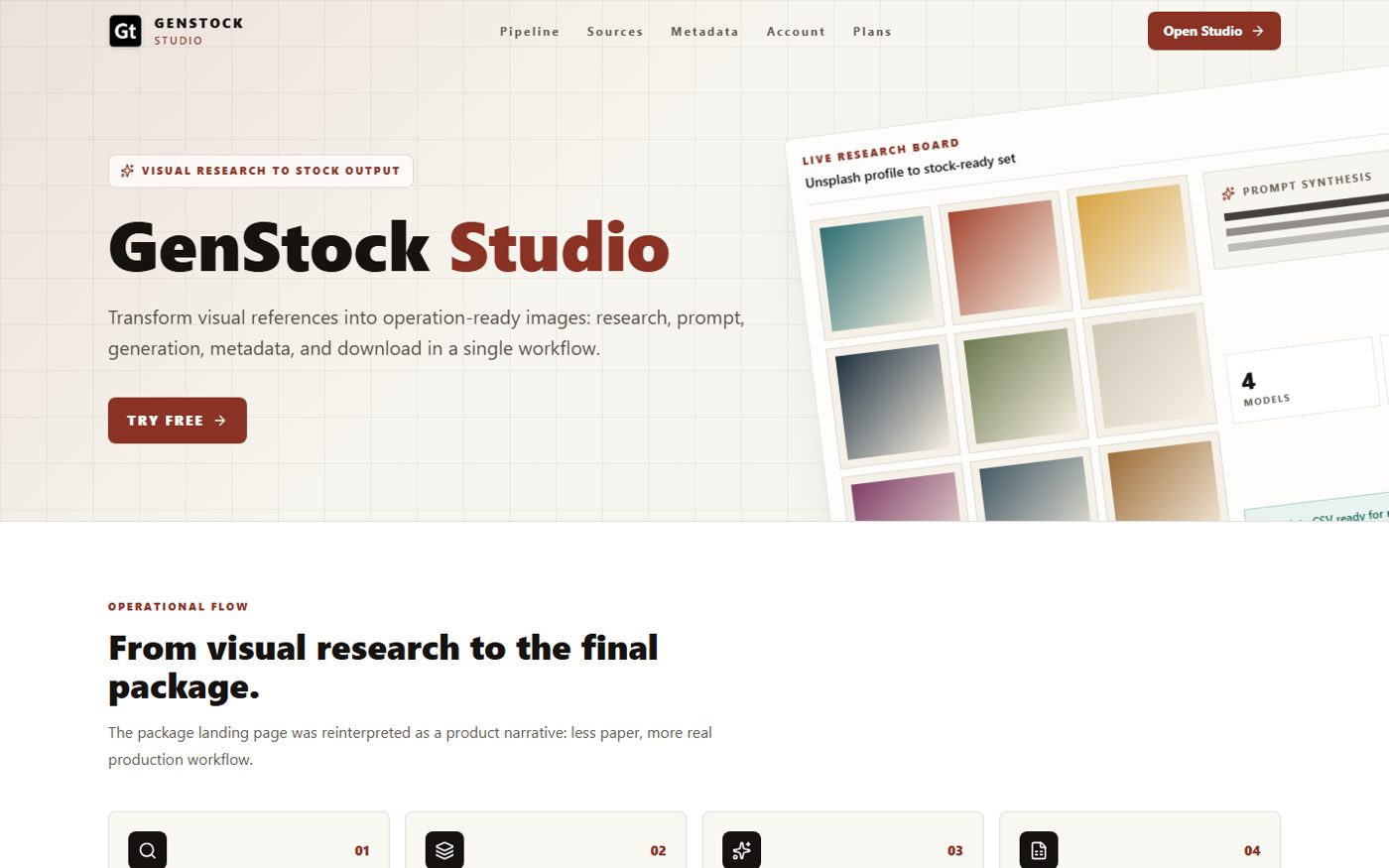Image resolution: width=1389 pixels, height=868 pixels.
Task: Open the Pipeline nav item
Action: [x=530, y=32]
